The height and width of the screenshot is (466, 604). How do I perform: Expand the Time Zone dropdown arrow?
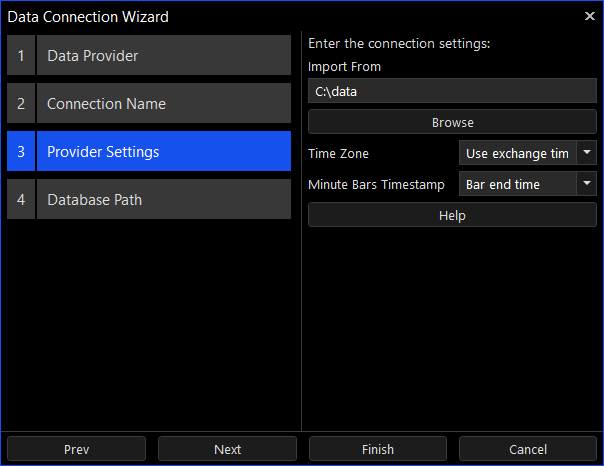[587, 153]
